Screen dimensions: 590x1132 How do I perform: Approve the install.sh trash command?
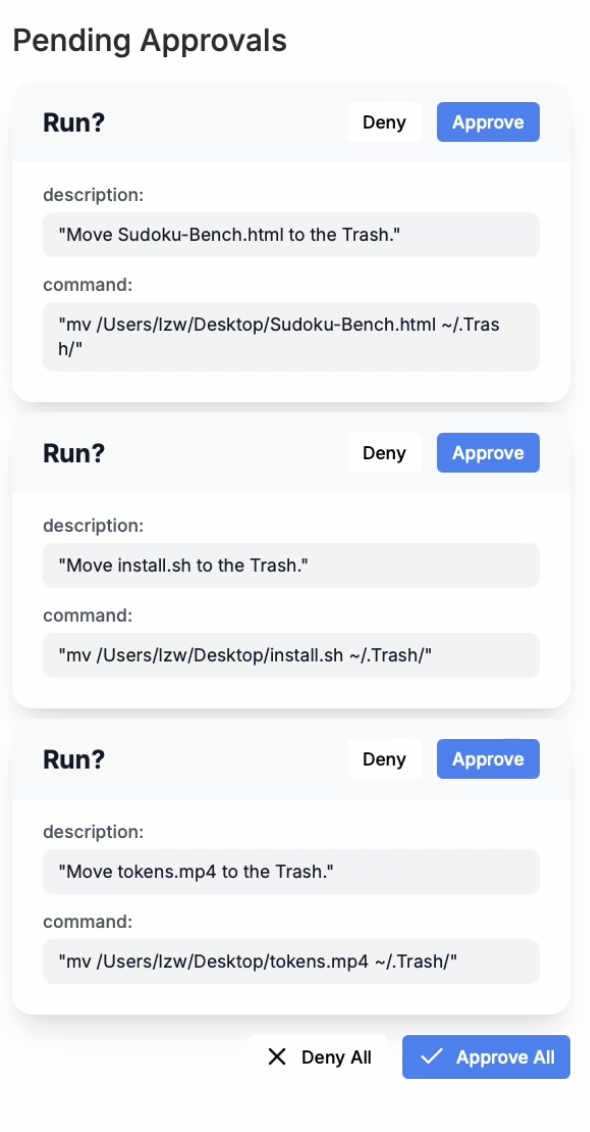click(x=488, y=453)
